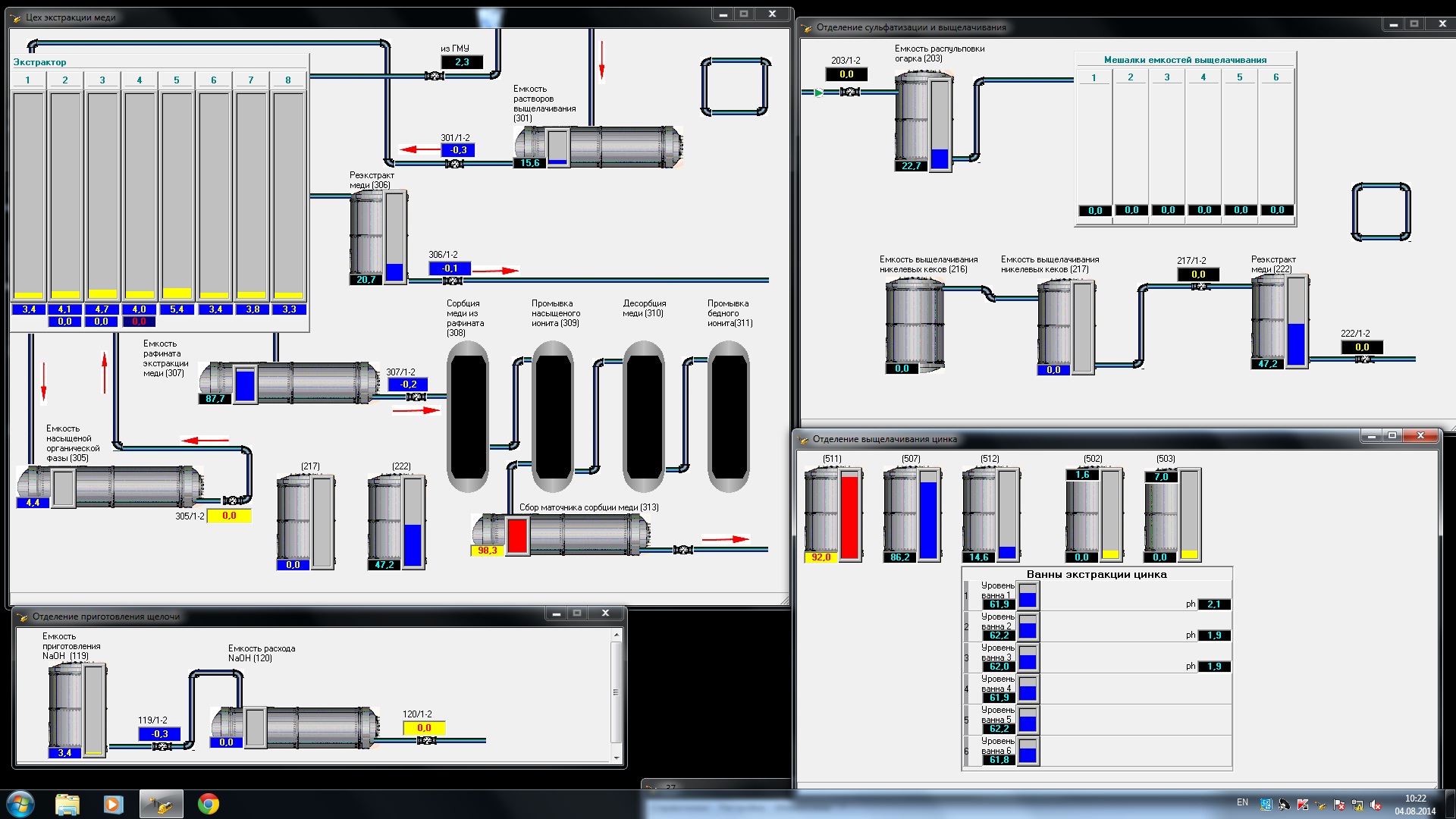Click the NaOH preparation tank (119)
This screenshot has width=1456, height=819.
click(x=77, y=711)
